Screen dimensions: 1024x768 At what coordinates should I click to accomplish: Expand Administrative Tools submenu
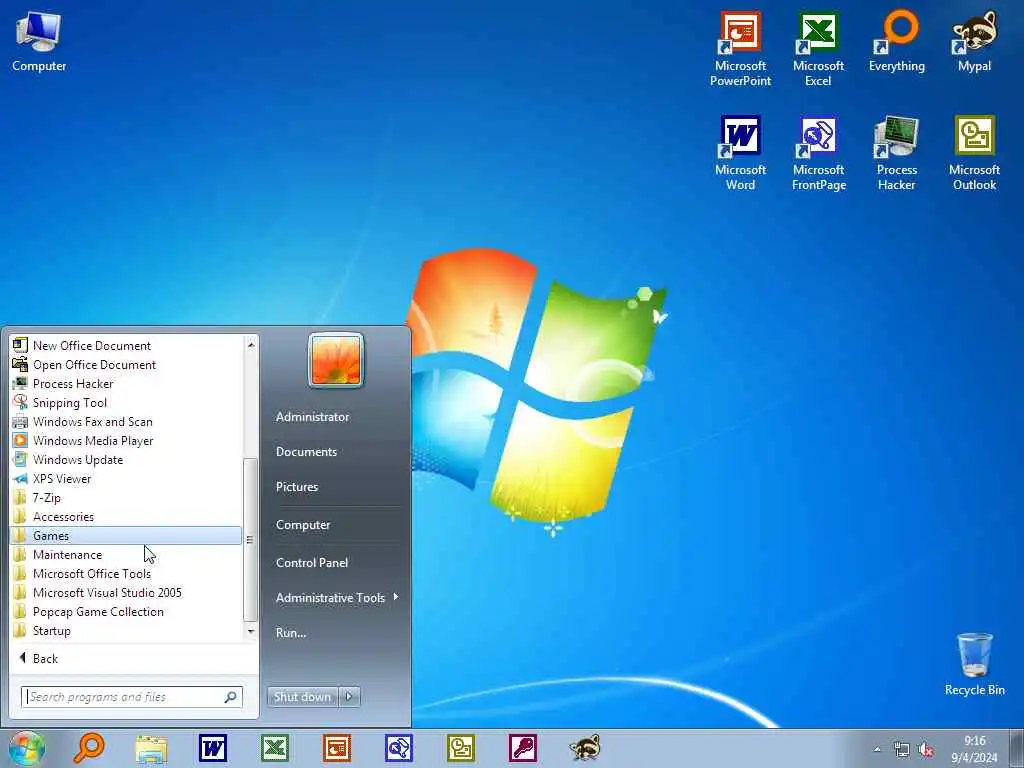(x=336, y=598)
